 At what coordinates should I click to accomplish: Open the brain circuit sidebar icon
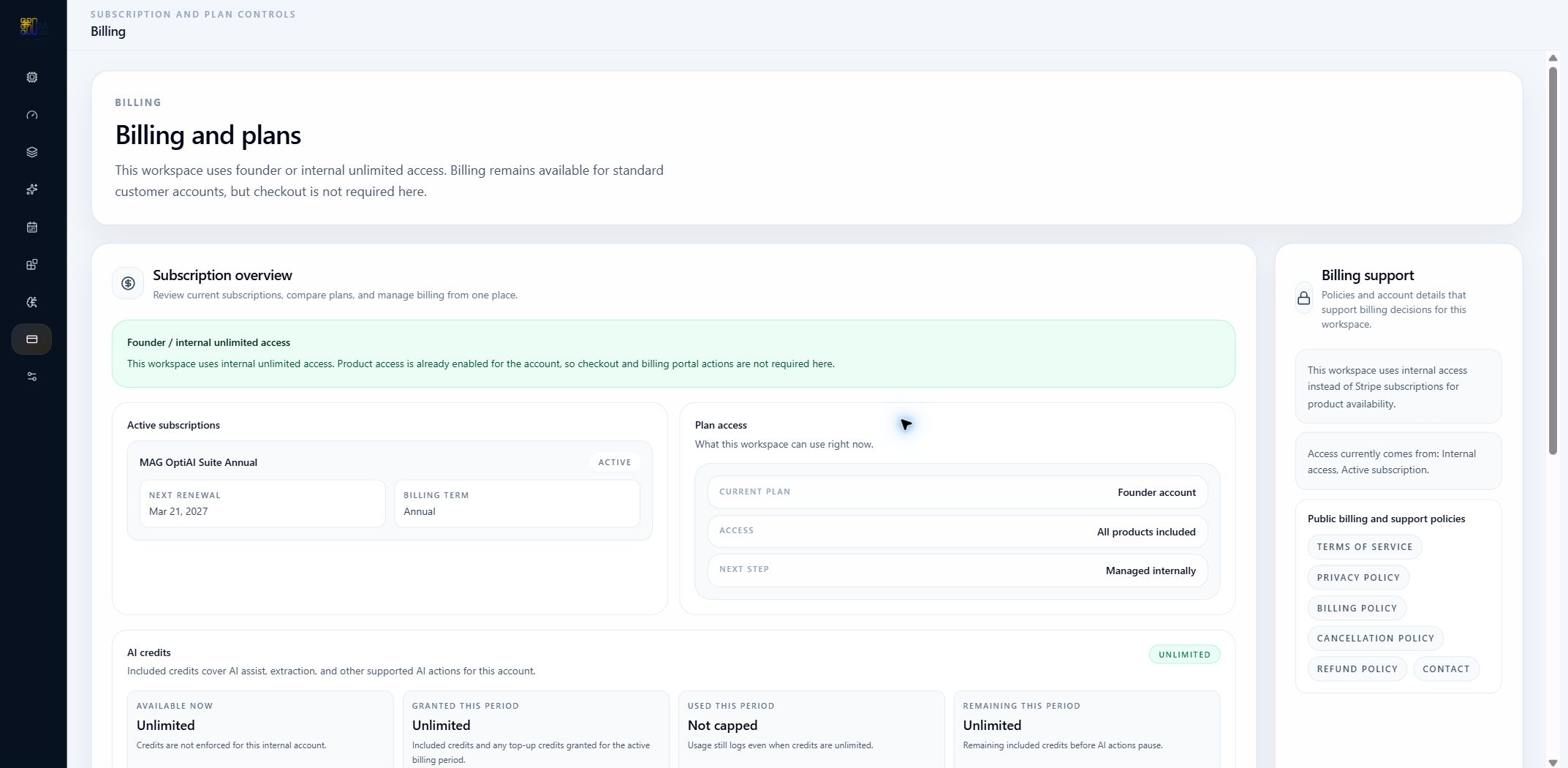31,301
